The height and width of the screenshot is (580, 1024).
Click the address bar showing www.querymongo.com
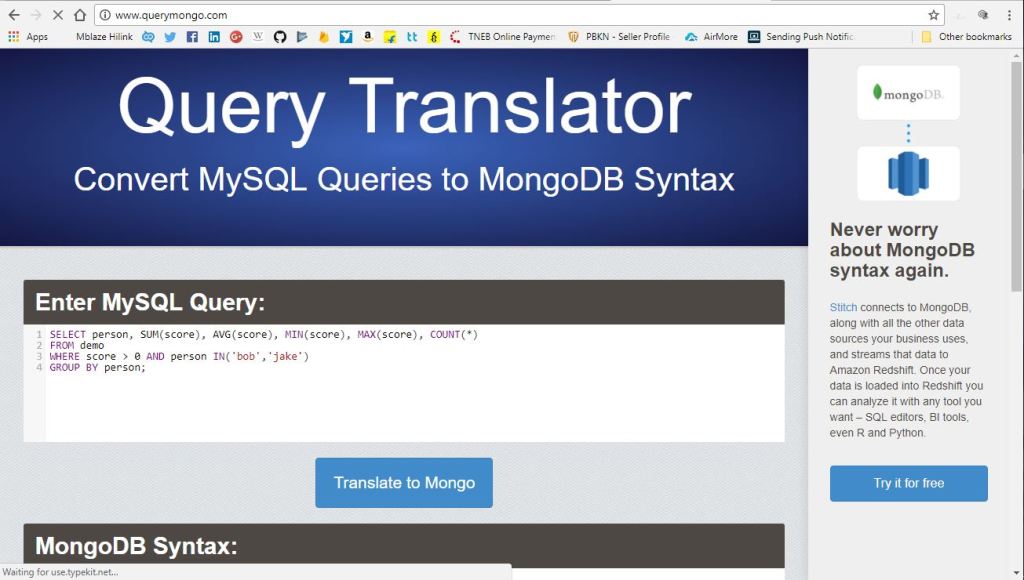tap(500, 15)
